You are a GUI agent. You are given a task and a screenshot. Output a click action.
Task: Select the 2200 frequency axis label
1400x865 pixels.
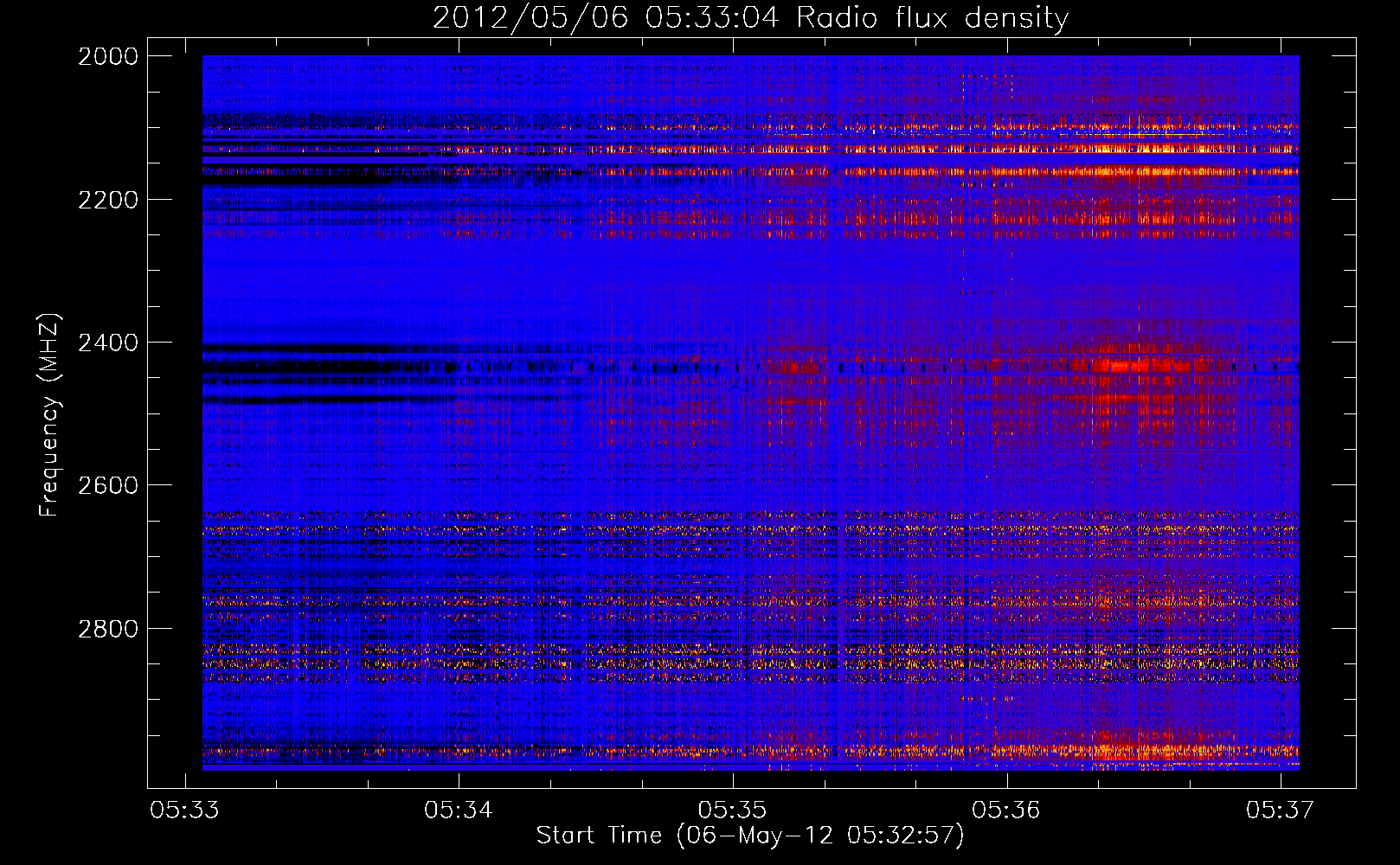(x=108, y=200)
